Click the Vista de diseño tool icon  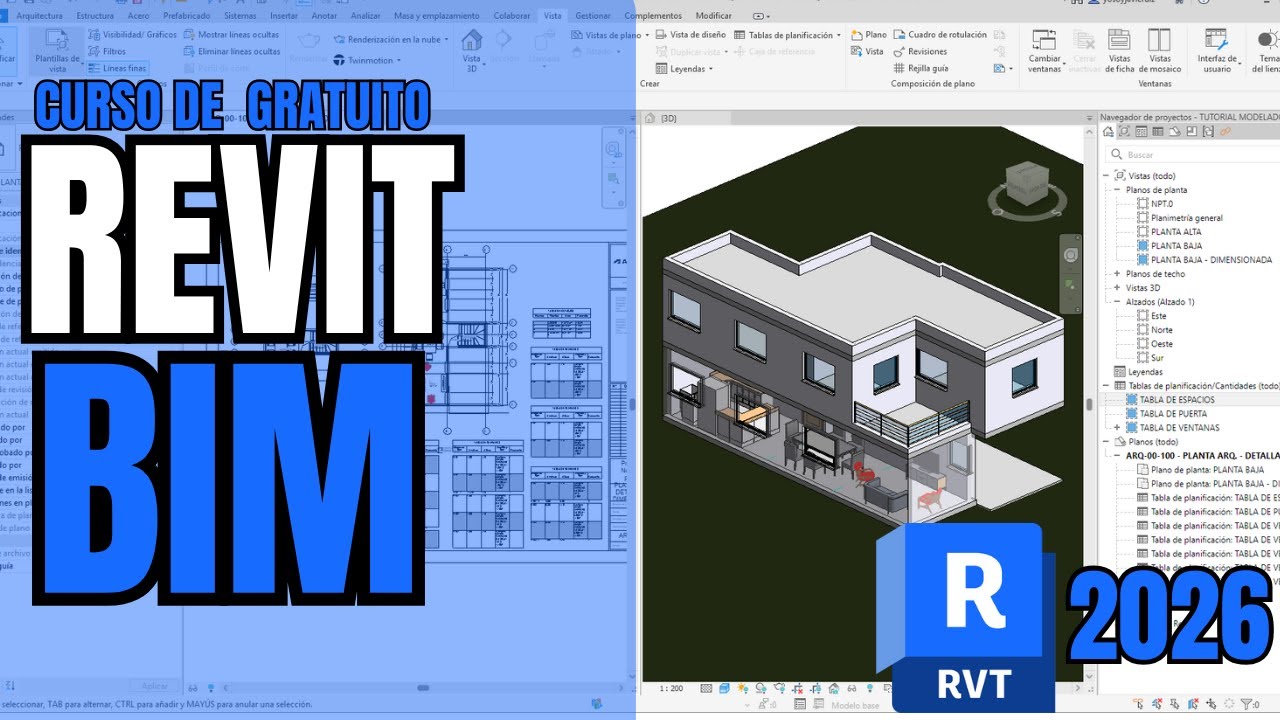(x=662, y=35)
